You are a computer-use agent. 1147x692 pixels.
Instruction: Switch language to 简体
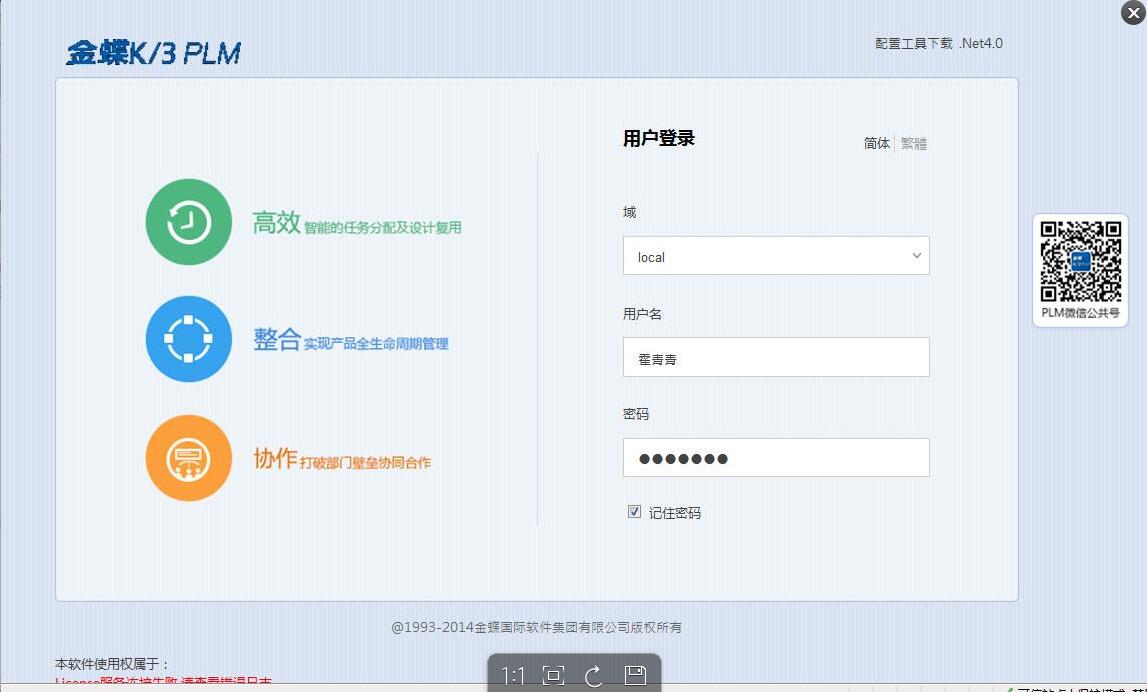876,143
